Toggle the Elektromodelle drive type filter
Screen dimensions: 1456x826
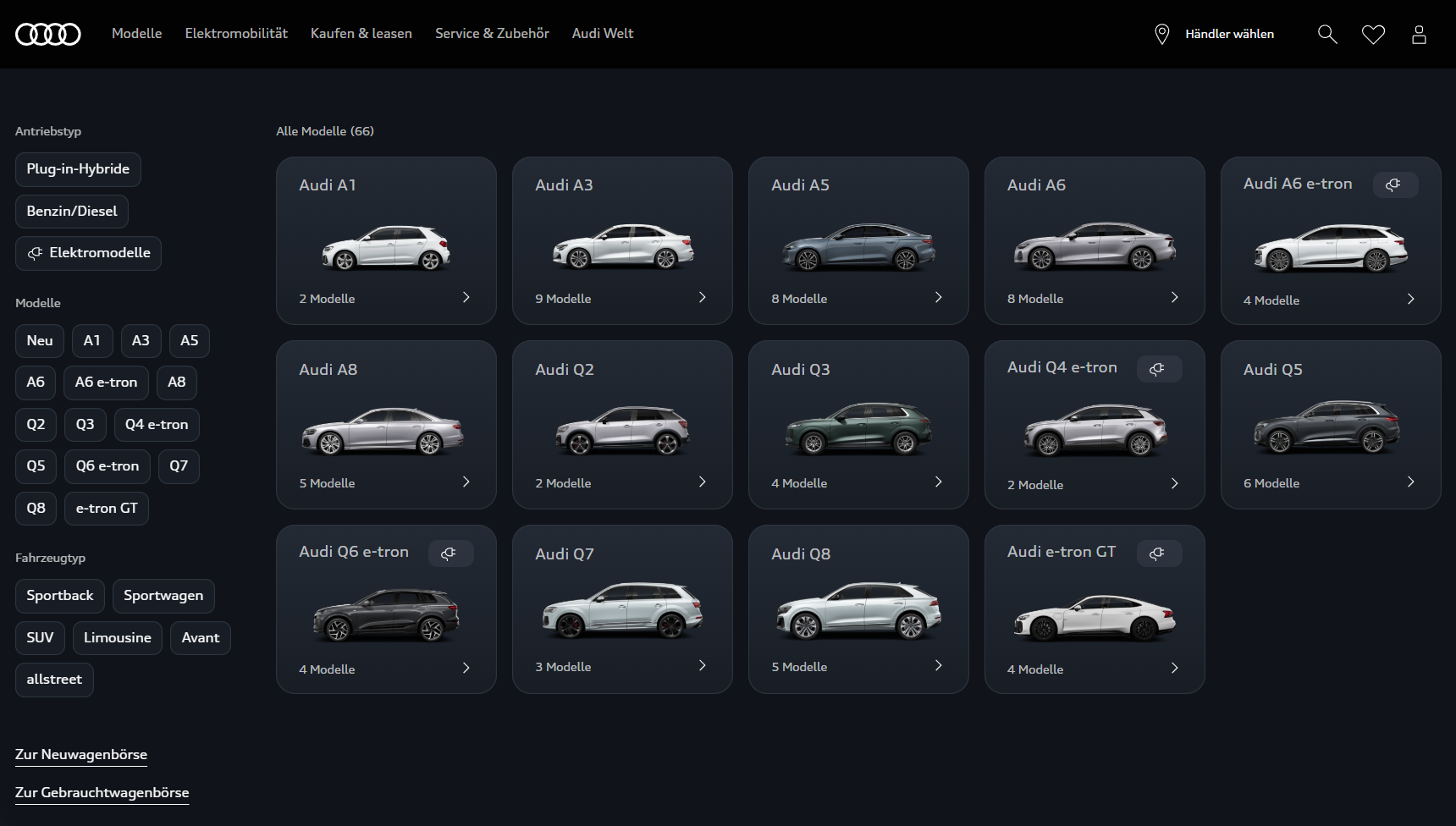tap(88, 253)
